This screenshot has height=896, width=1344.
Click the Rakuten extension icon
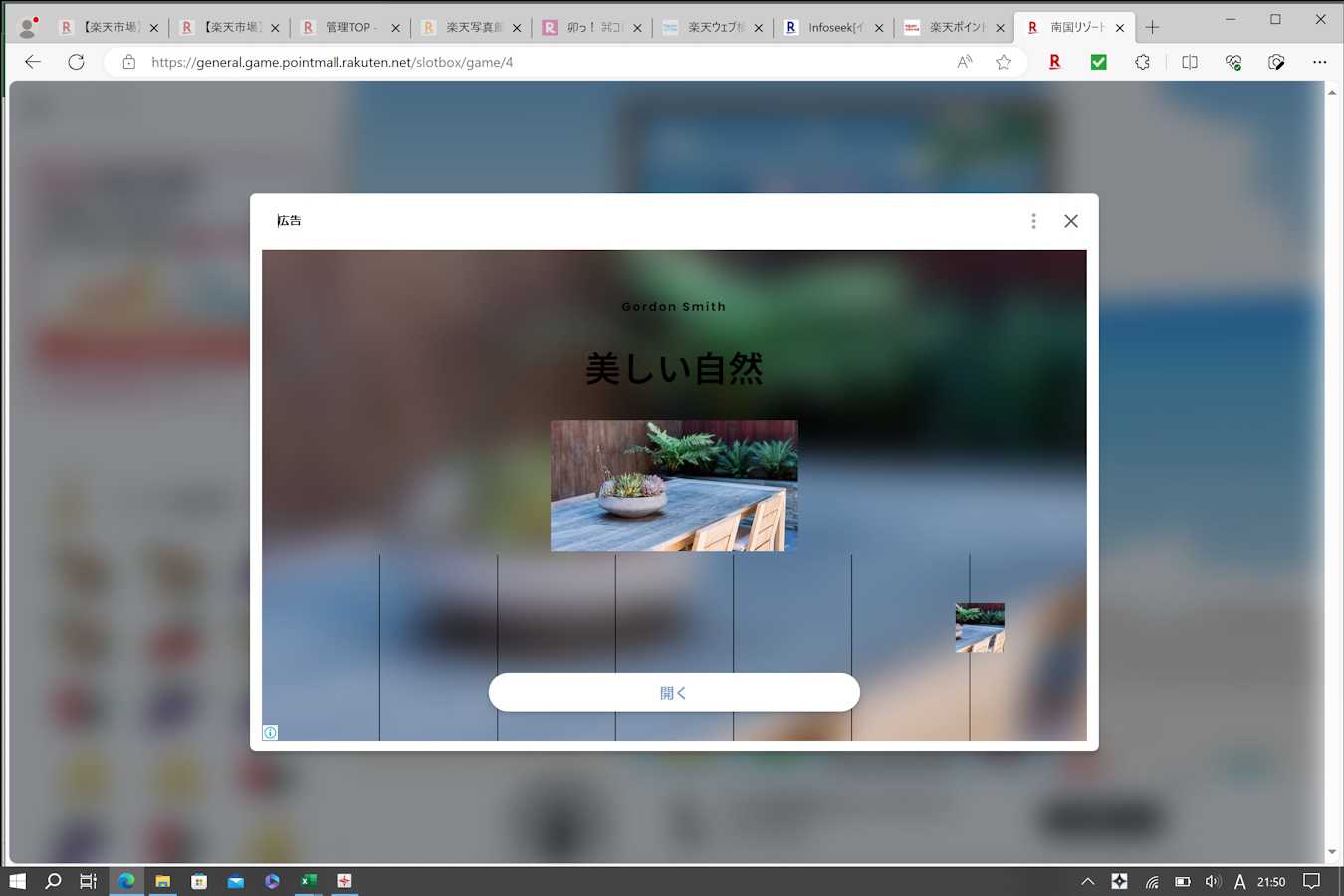[1054, 62]
